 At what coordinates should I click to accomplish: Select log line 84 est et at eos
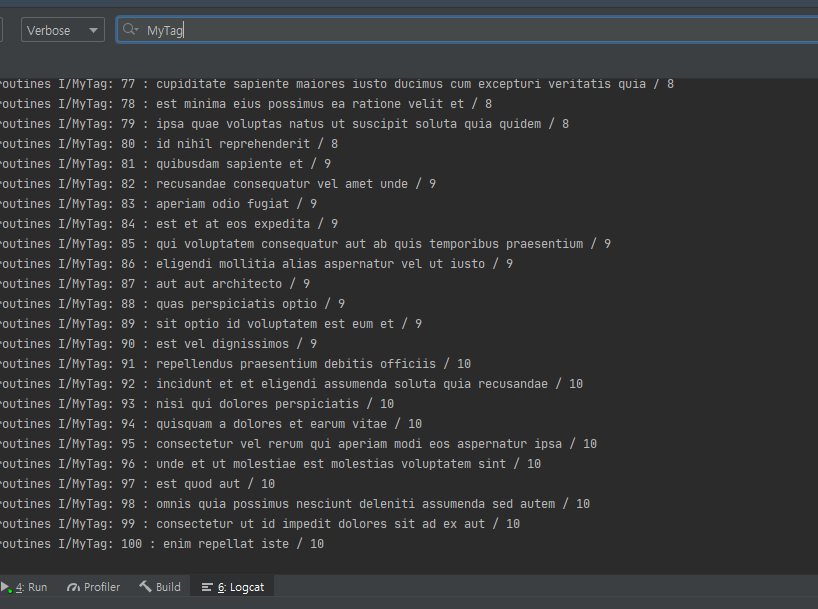[169, 224]
